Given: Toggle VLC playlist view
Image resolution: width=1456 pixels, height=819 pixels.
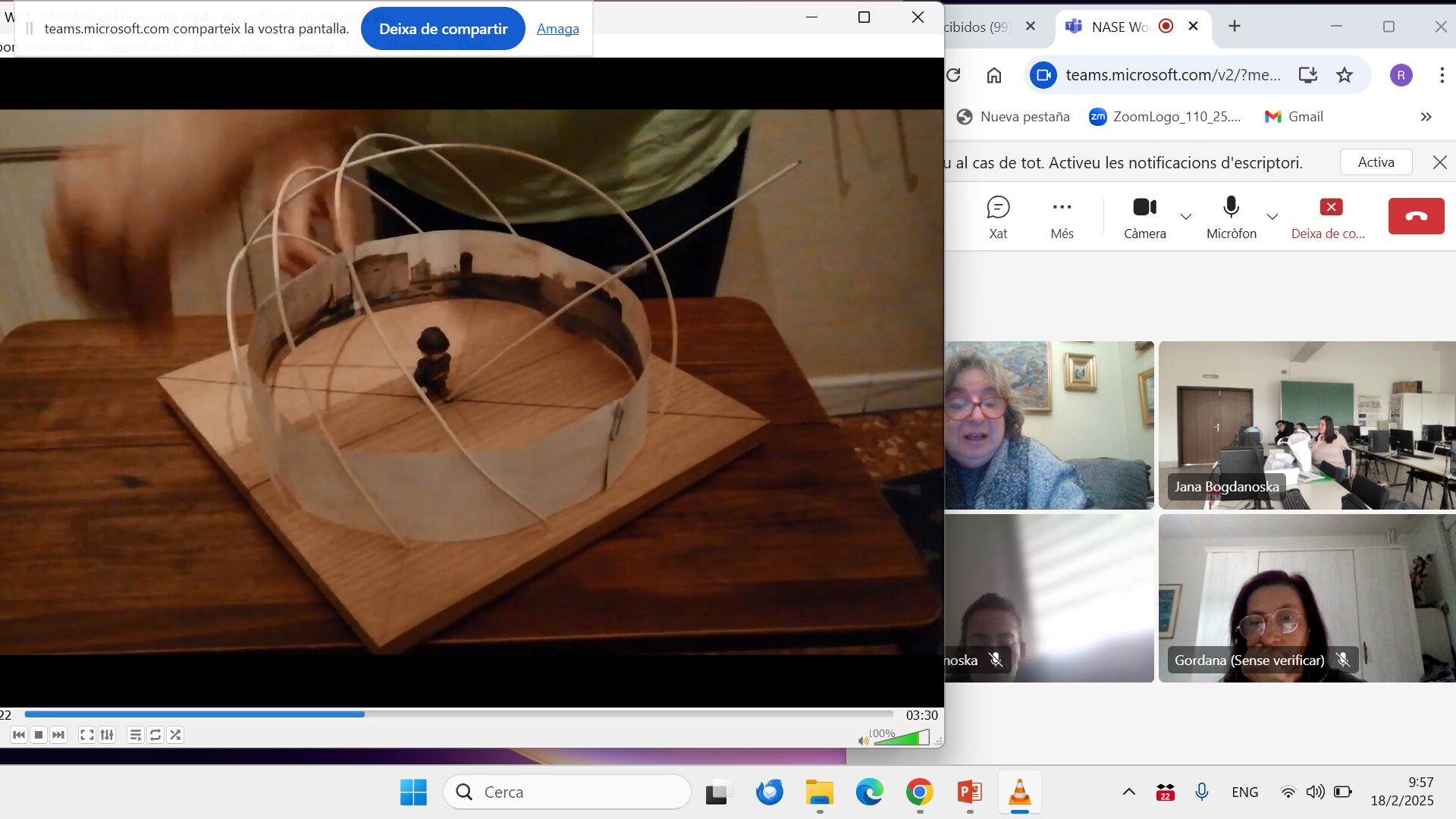Looking at the screenshot, I should click(136, 735).
